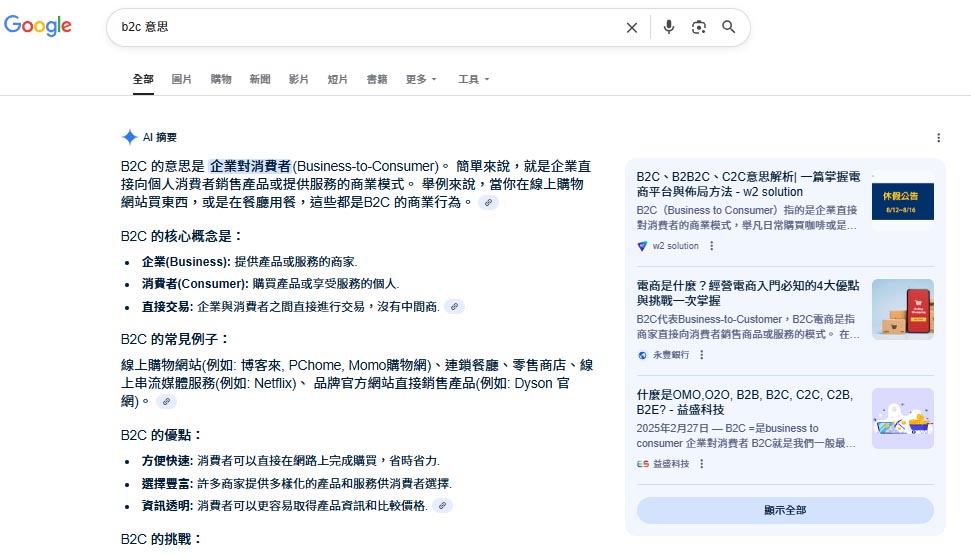Image resolution: width=971 pixels, height=556 pixels.
Task: Expand the 工具 dropdown
Action: (474, 79)
